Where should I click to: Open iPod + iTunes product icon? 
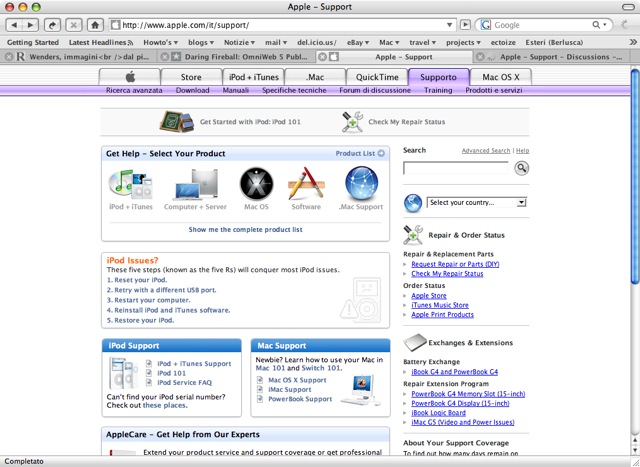pyautogui.click(x=131, y=183)
